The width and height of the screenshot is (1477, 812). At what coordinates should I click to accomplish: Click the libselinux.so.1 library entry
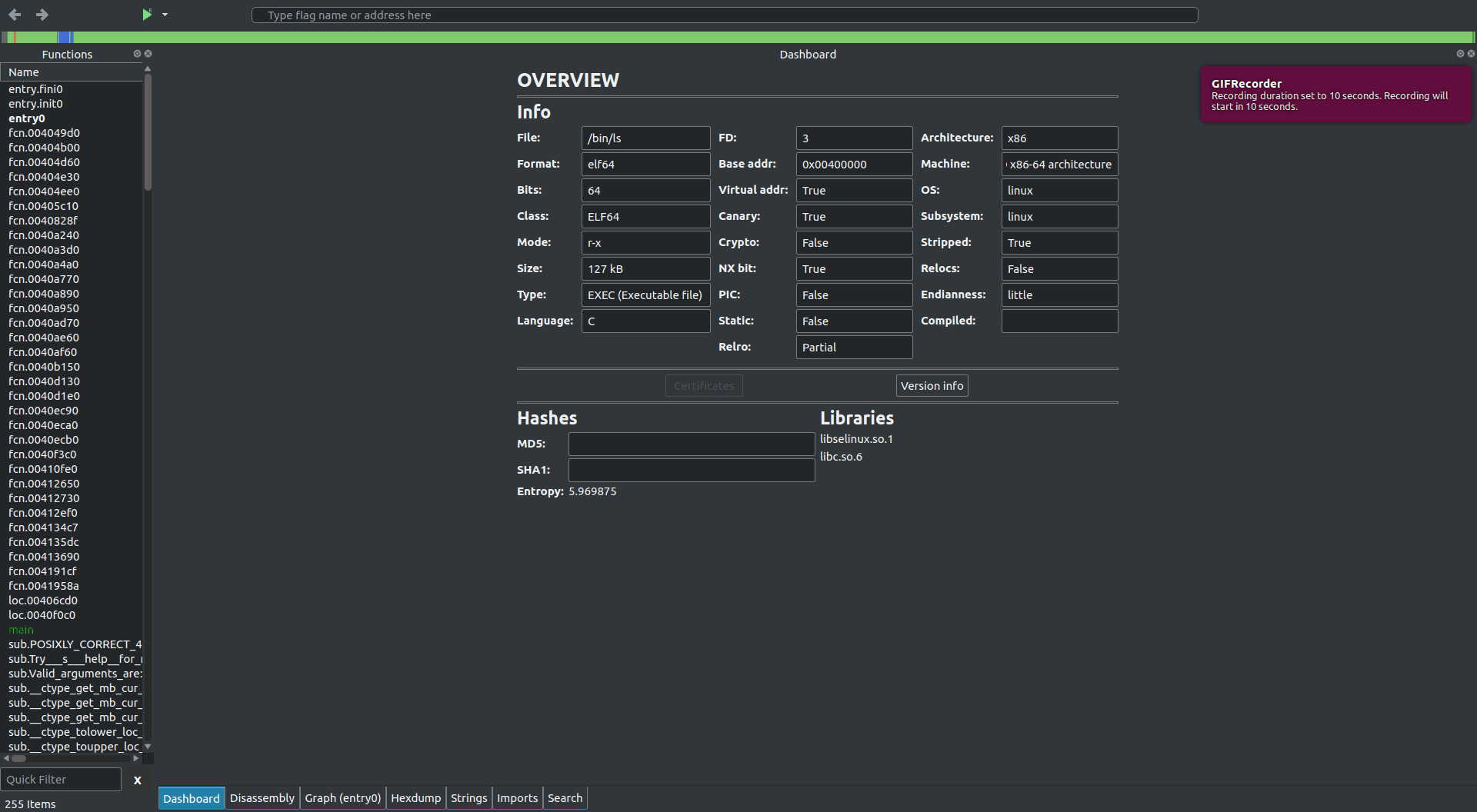point(856,439)
